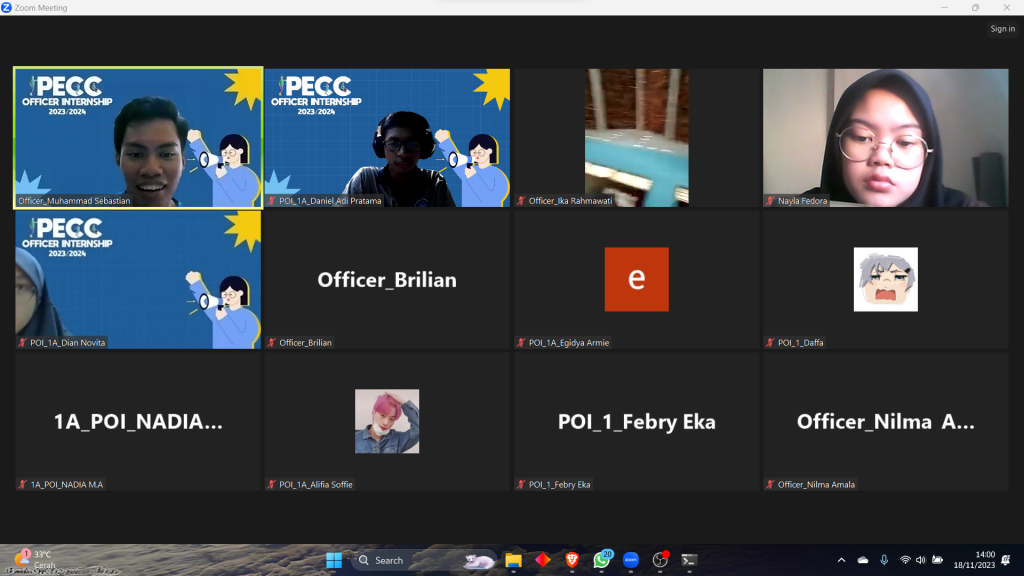Expand the hidden system tray icons chevron
Viewport: 1024px width, 576px height.
841,560
